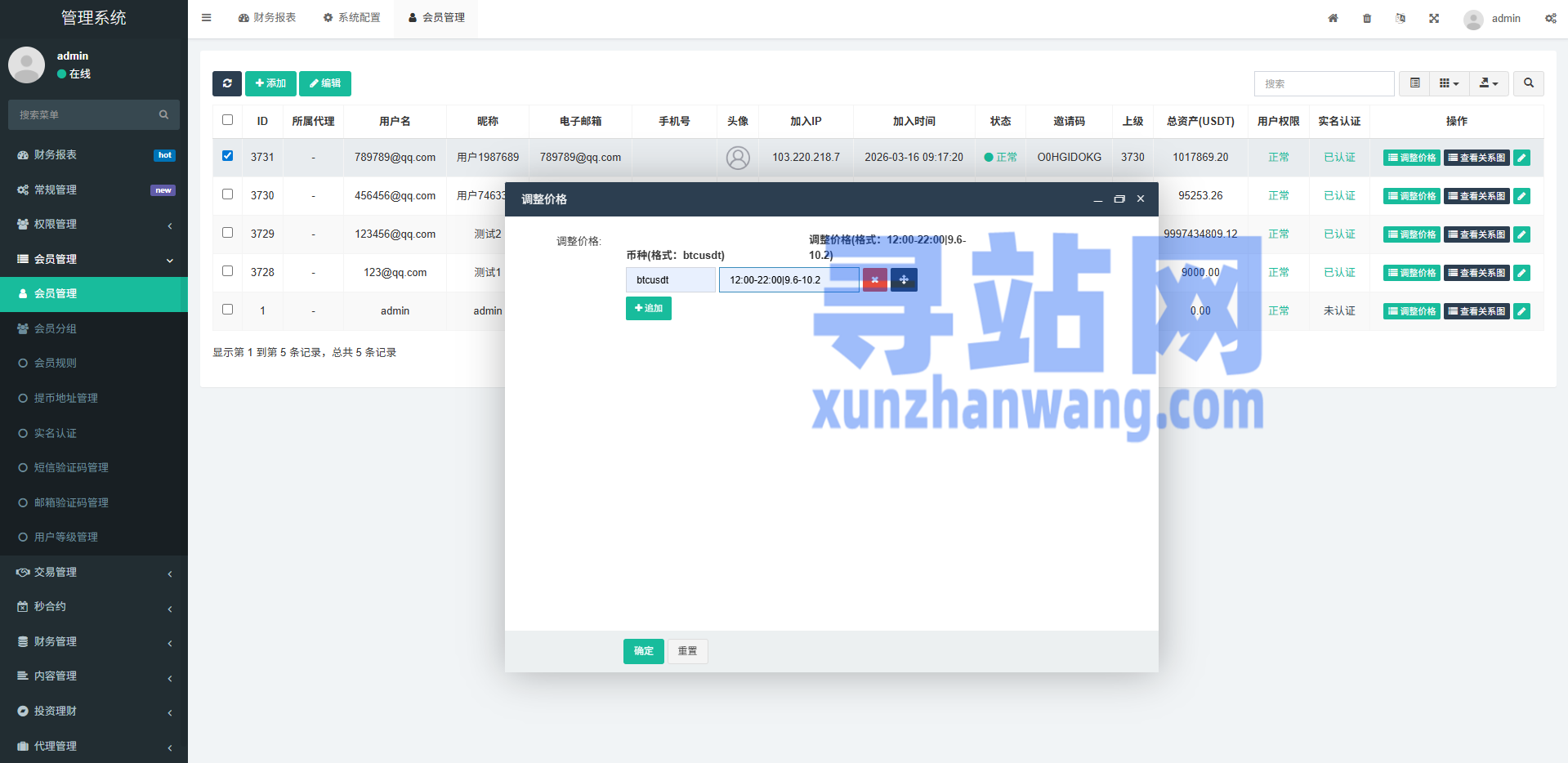The width and height of the screenshot is (1568, 763).
Task: Open the export data dropdown
Action: [1489, 83]
